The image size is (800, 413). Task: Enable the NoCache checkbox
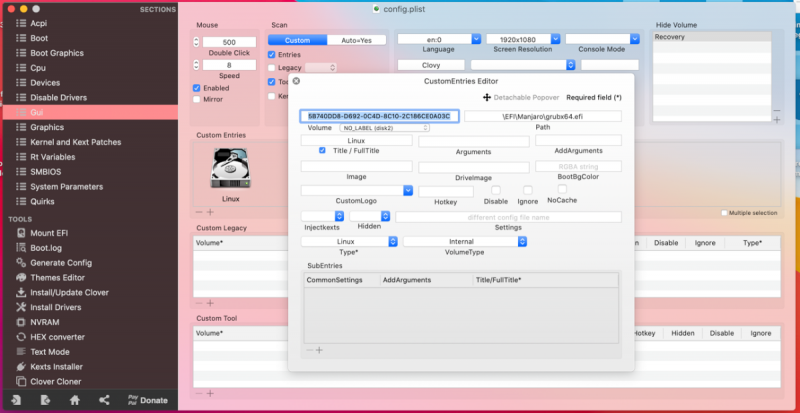coord(562,189)
